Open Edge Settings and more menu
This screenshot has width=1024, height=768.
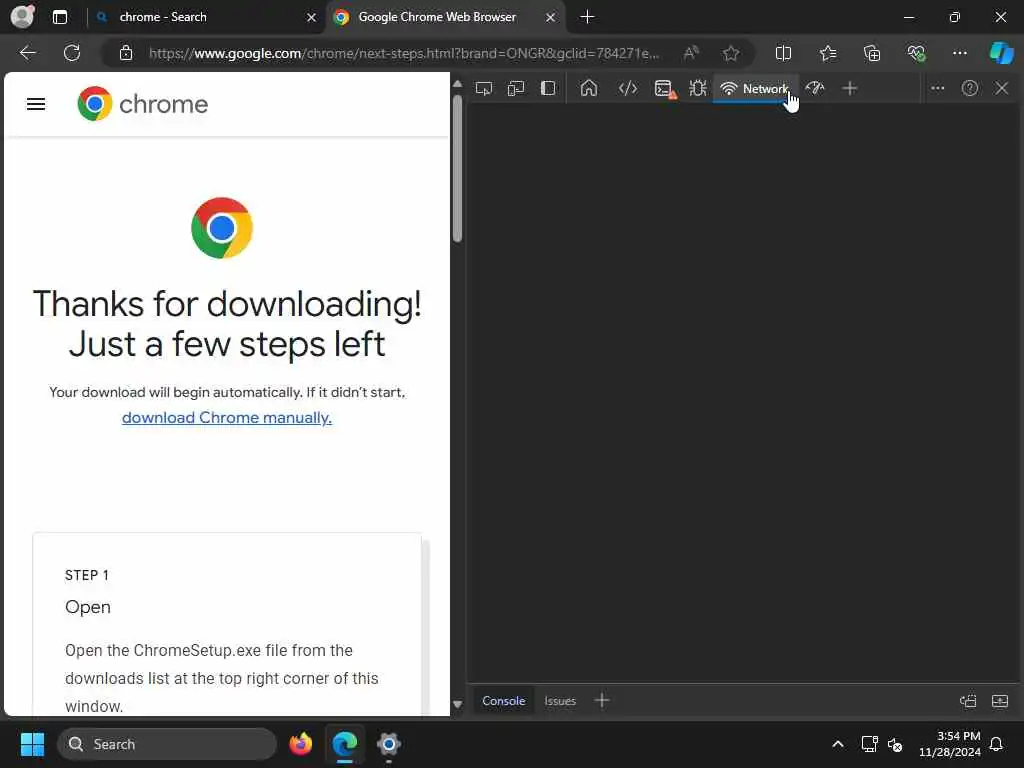[x=959, y=53]
